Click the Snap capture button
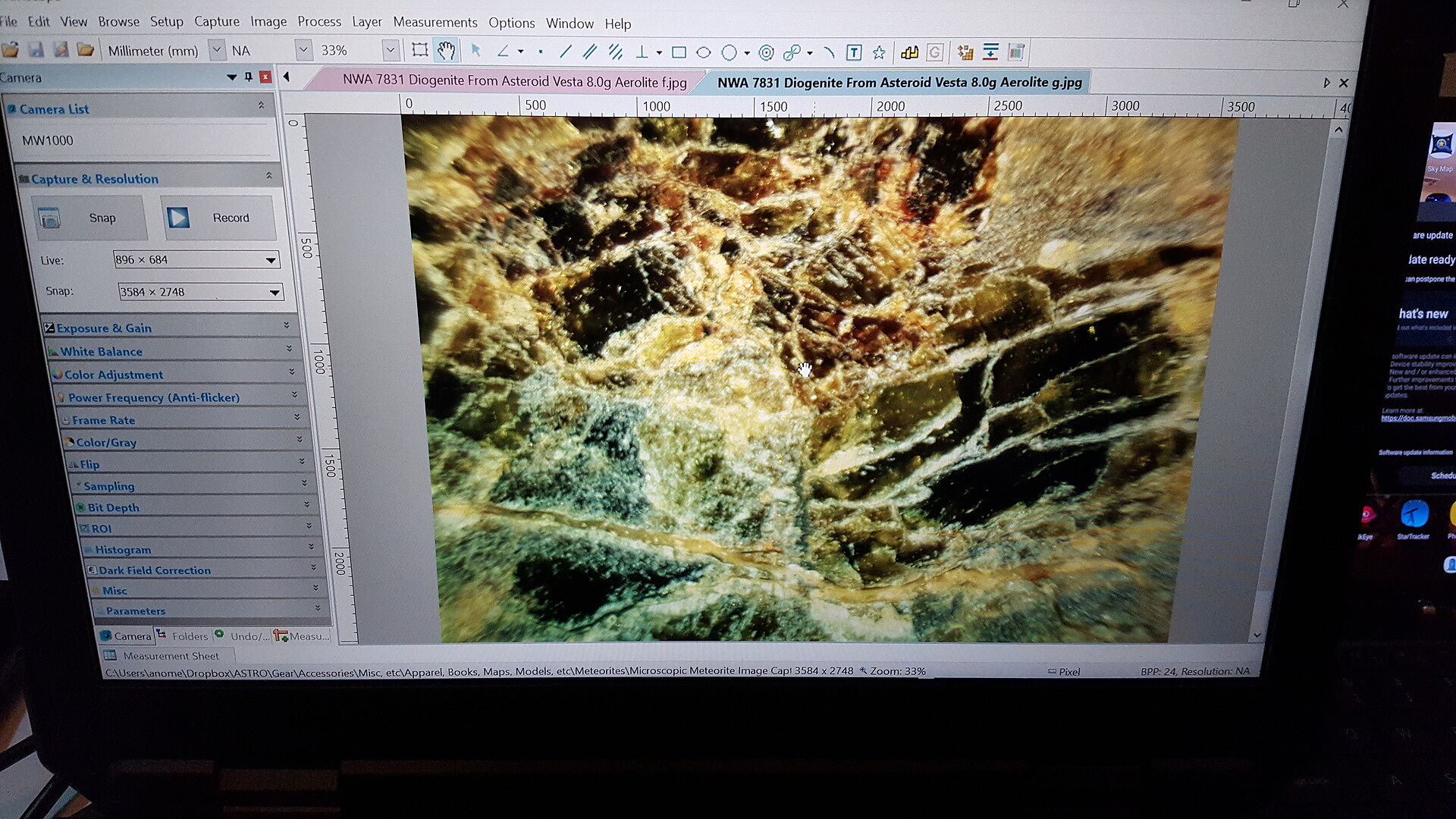 pyautogui.click(x=88, y=218)
